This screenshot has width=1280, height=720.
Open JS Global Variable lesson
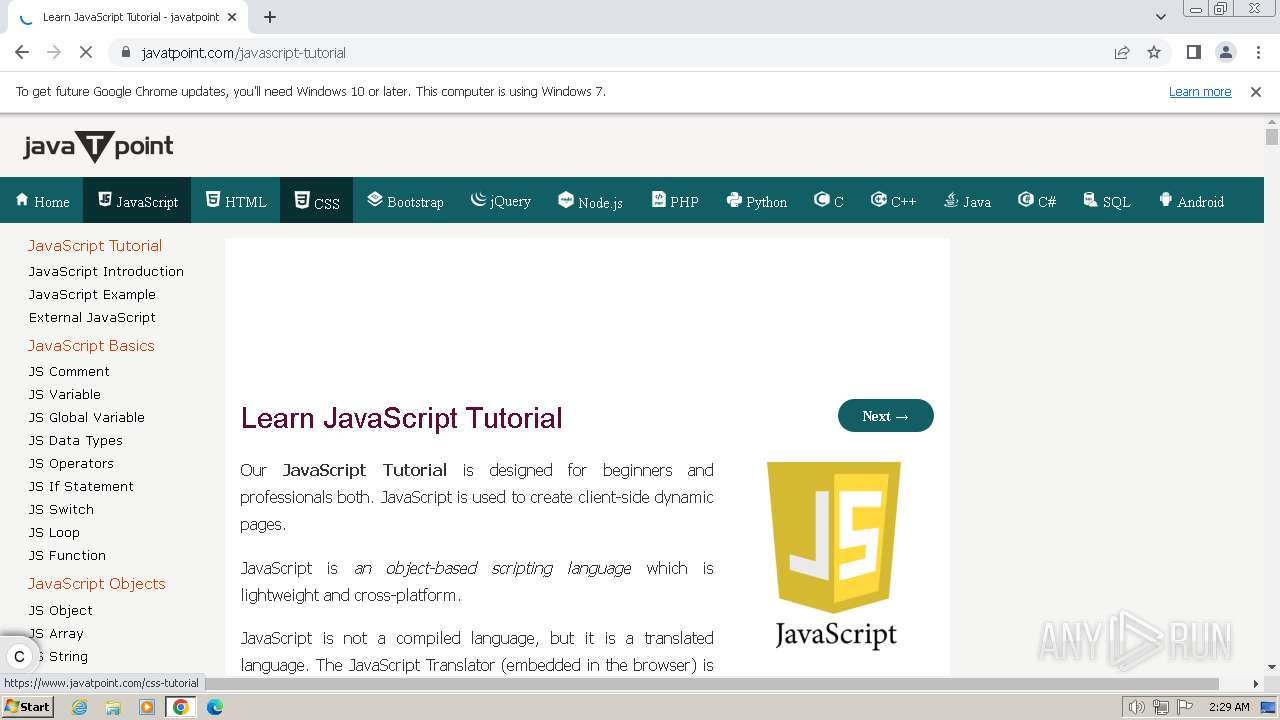(x=87, y=417)
